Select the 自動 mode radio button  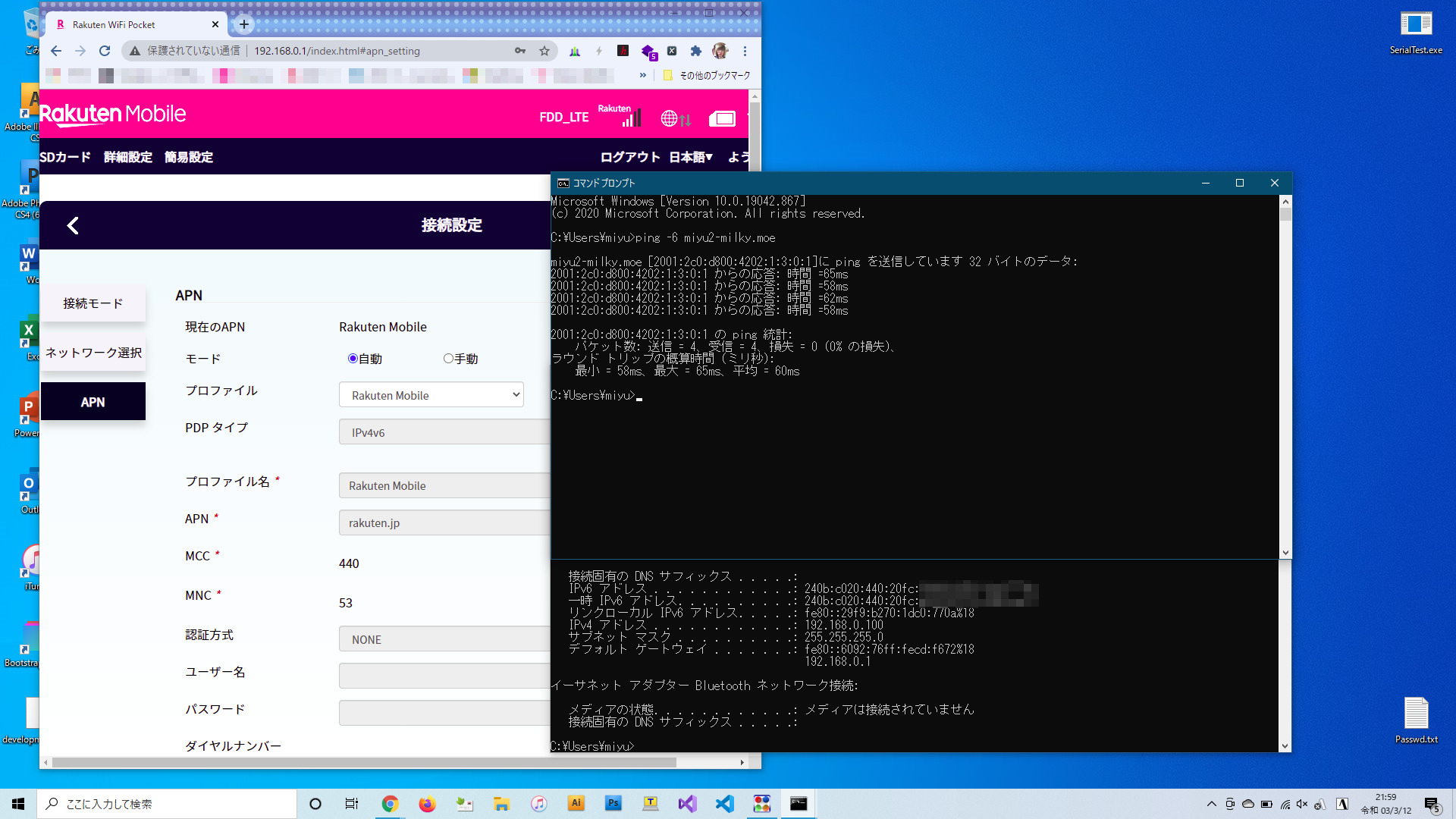point(353,359)
